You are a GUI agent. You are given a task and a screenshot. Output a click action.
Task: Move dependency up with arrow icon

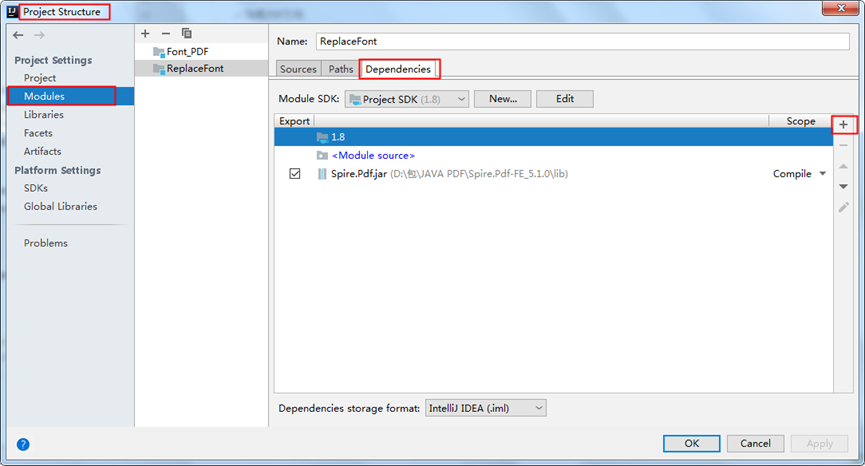click(x=843, y=166)
